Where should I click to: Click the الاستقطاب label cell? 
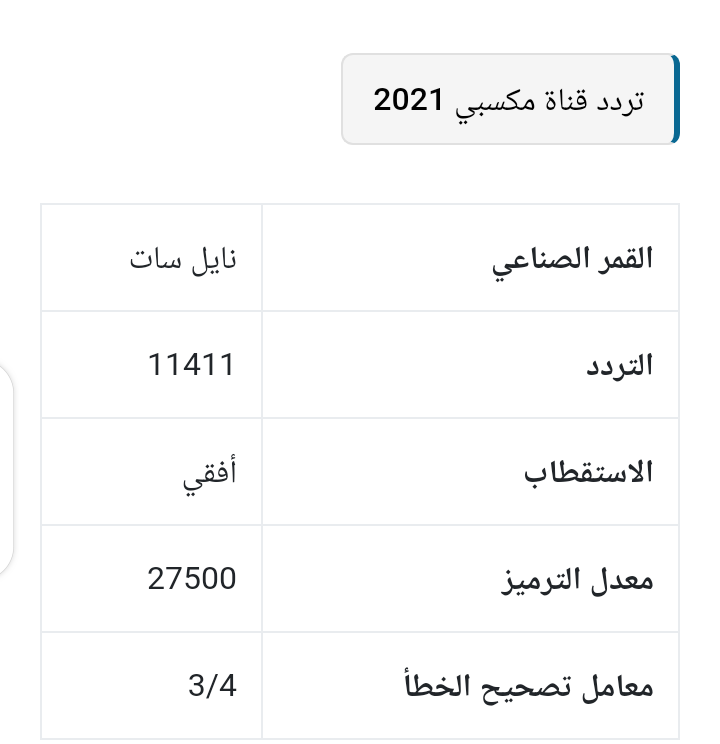pos(470,472)
